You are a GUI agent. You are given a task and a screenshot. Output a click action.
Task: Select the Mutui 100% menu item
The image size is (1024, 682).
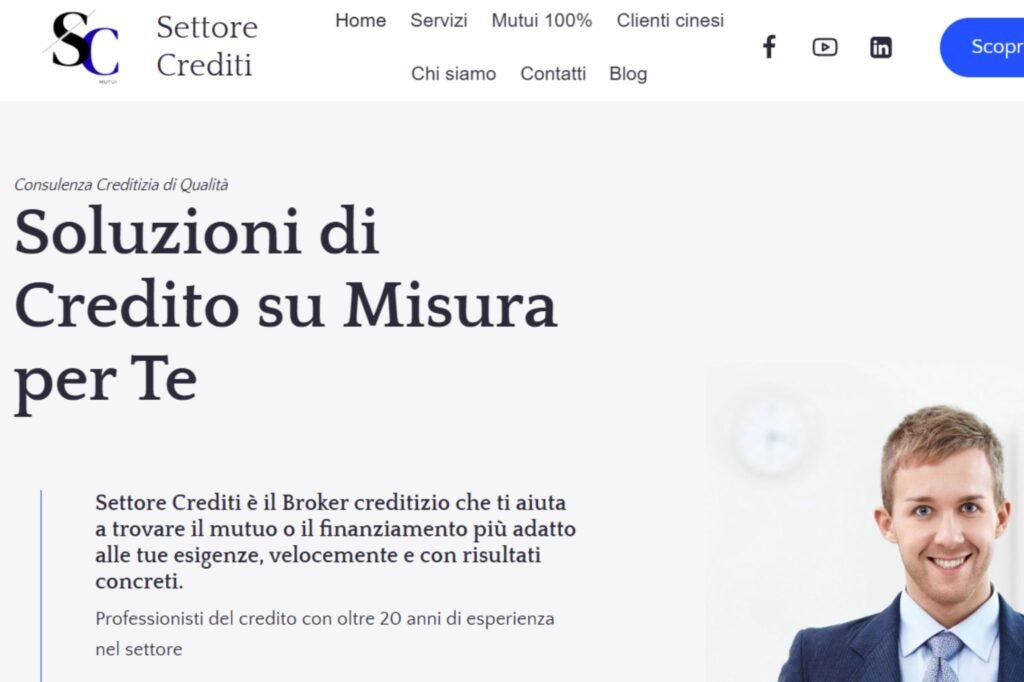coord(541,21)
